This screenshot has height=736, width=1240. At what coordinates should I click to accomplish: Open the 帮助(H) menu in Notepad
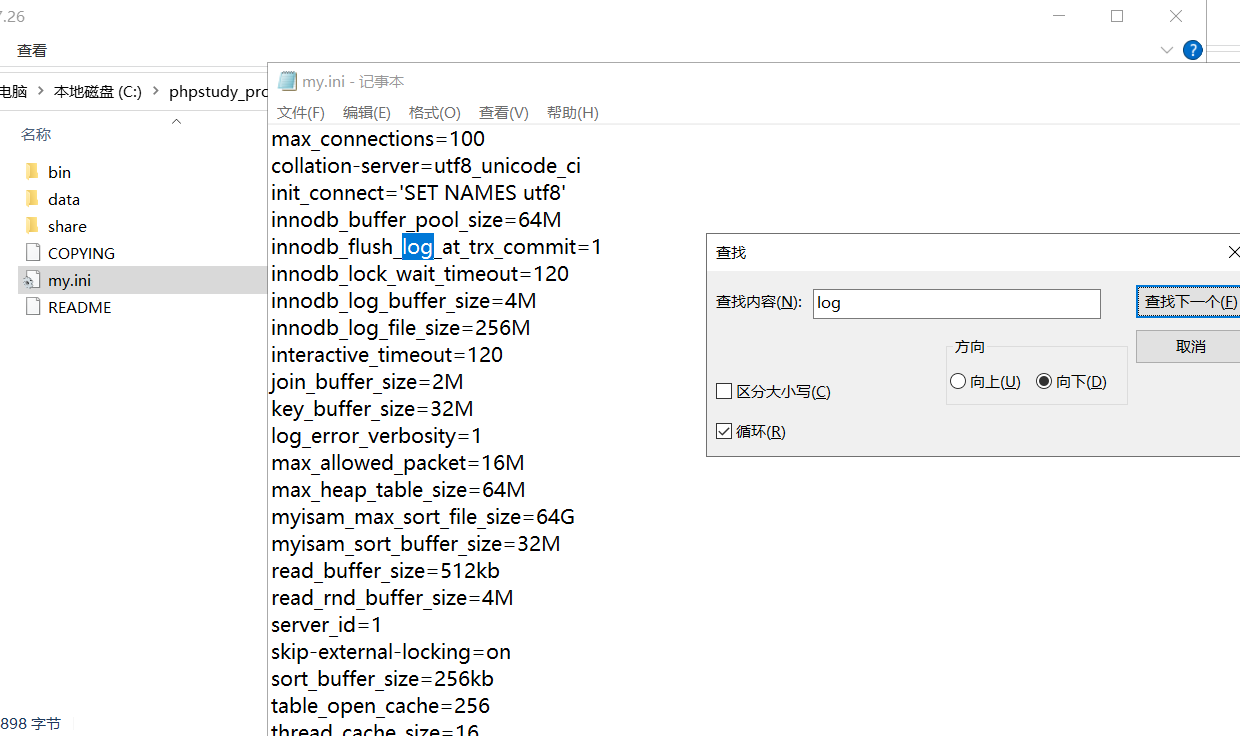click(x=573, y=112)
